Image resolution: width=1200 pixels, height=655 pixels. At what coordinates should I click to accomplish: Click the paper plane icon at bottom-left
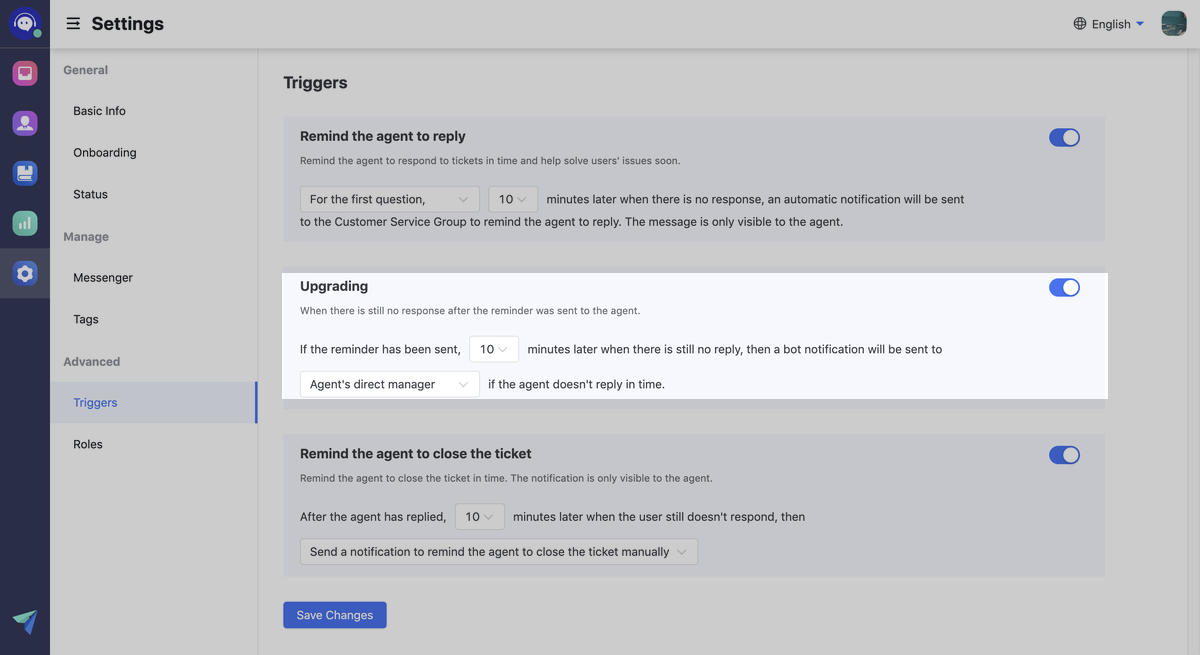[25, 621]
